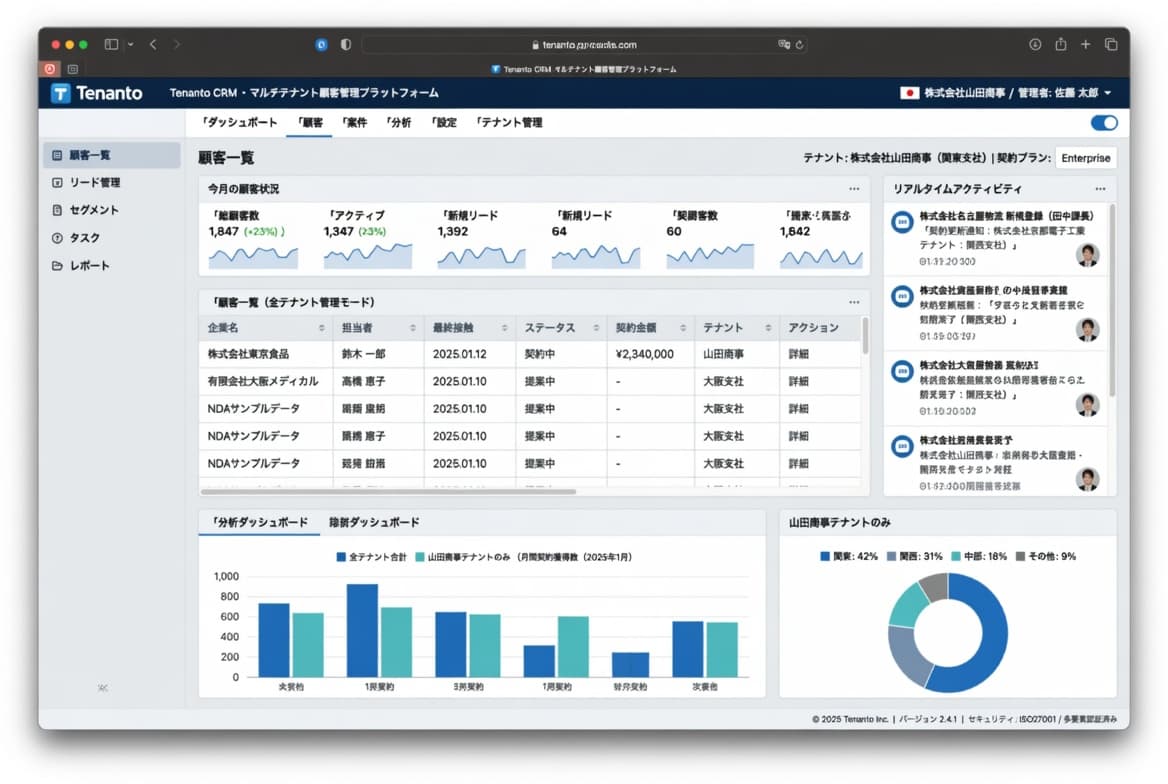
Task: Click the 有限会社大阪メディカル company name
Action: (263, 382)
